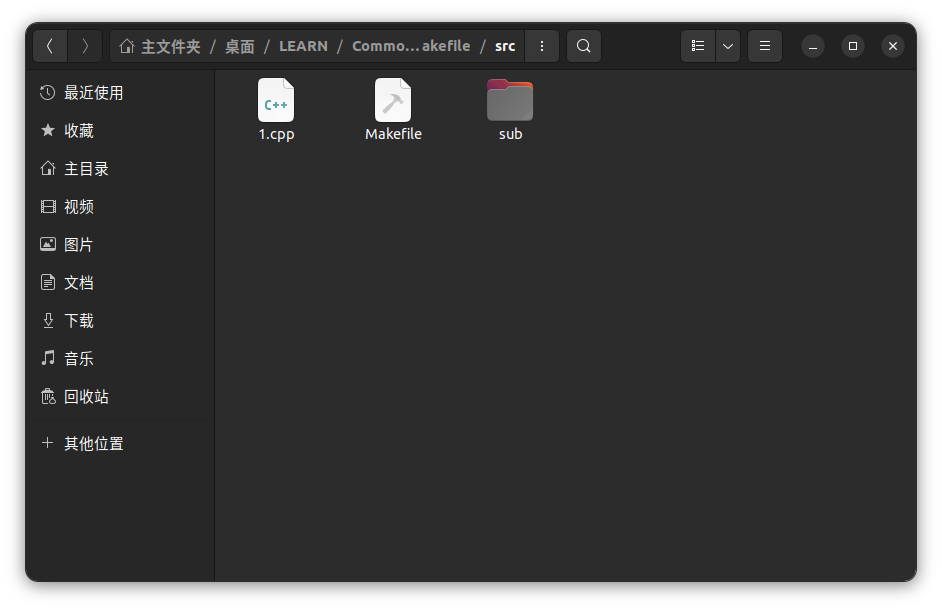Select 收藏 starred items in sidebar

[x=78, y=131]
